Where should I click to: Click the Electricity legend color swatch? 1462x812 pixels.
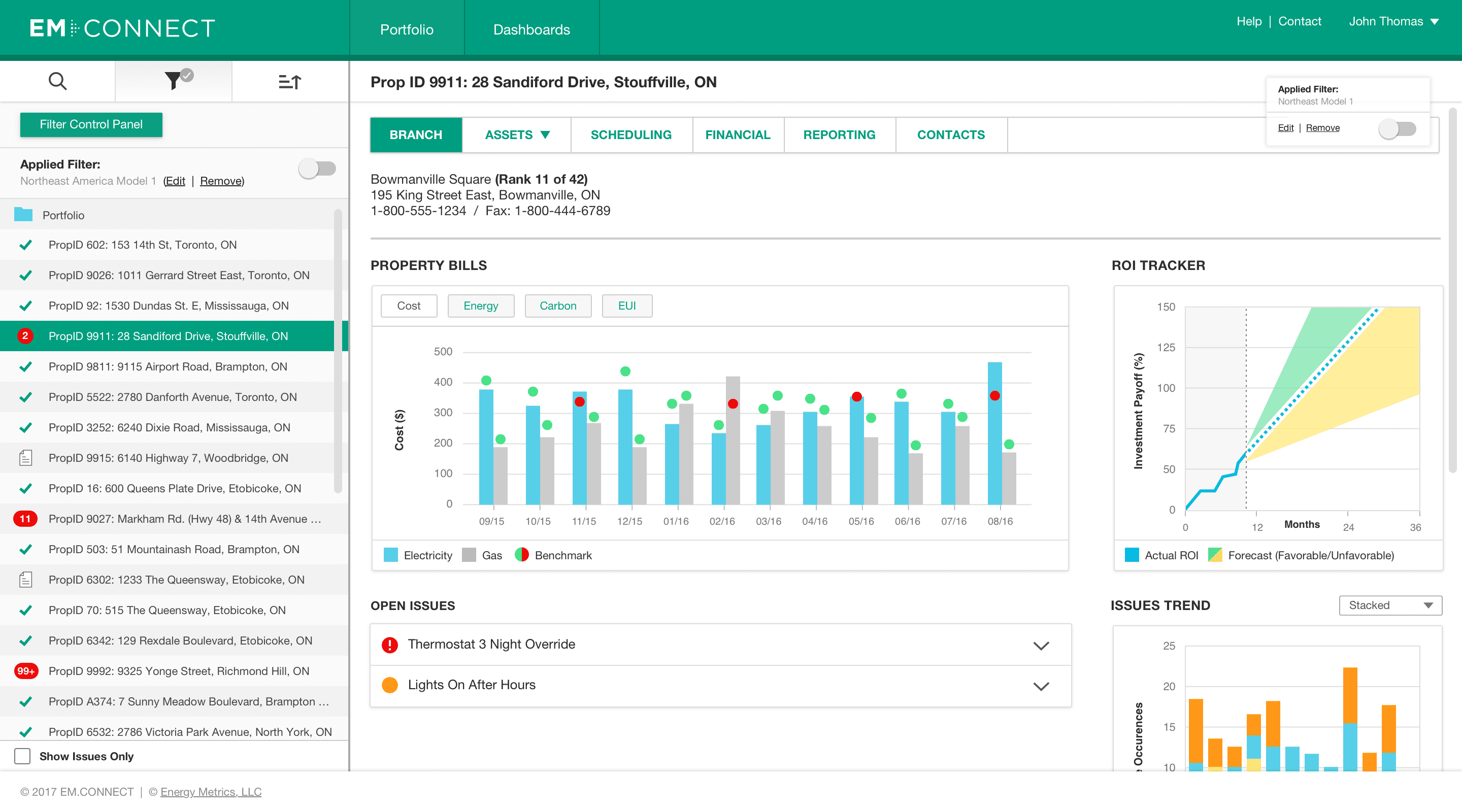point(390,555)
